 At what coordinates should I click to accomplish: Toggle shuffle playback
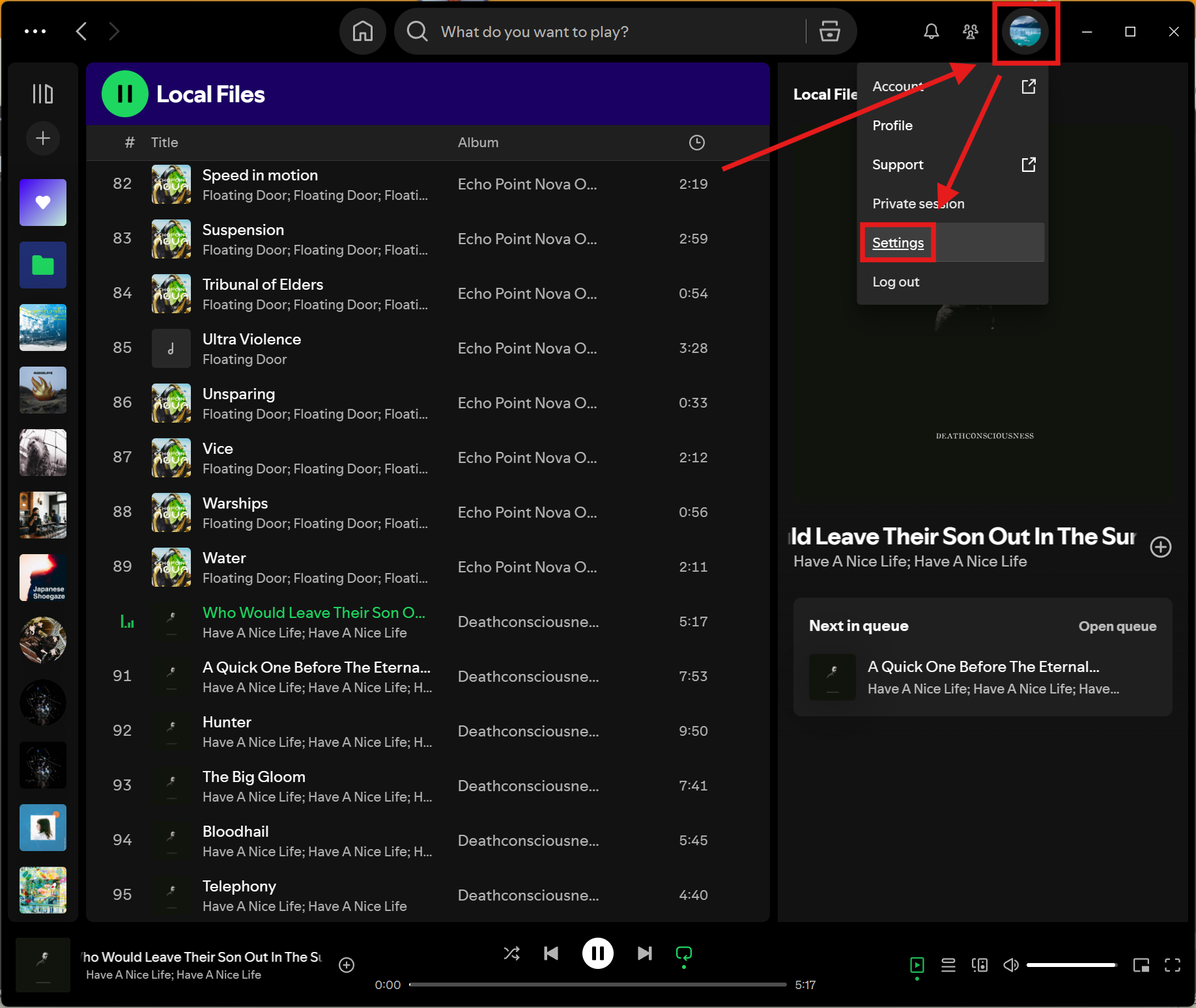pyautogui.click(x=512, y=954)
